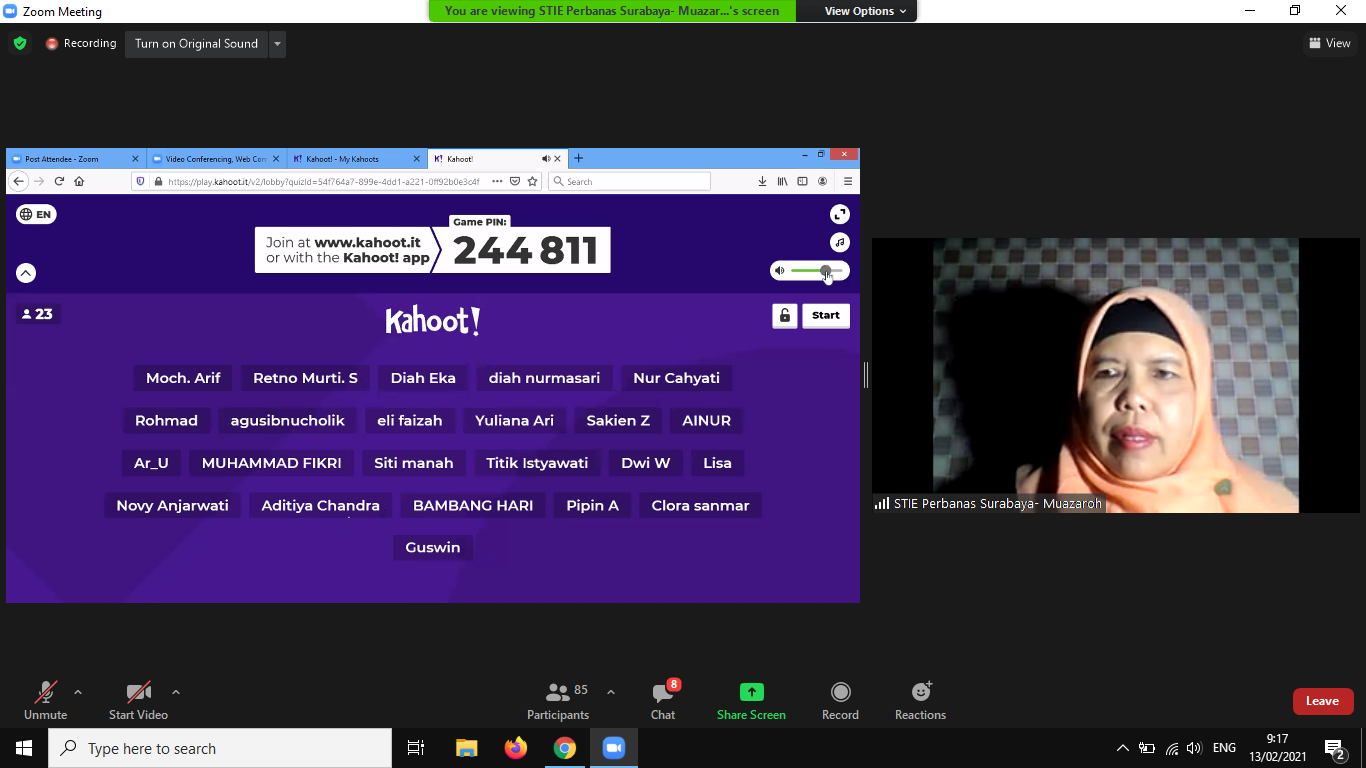Click the Firefox downloads arrow icon

762,181
